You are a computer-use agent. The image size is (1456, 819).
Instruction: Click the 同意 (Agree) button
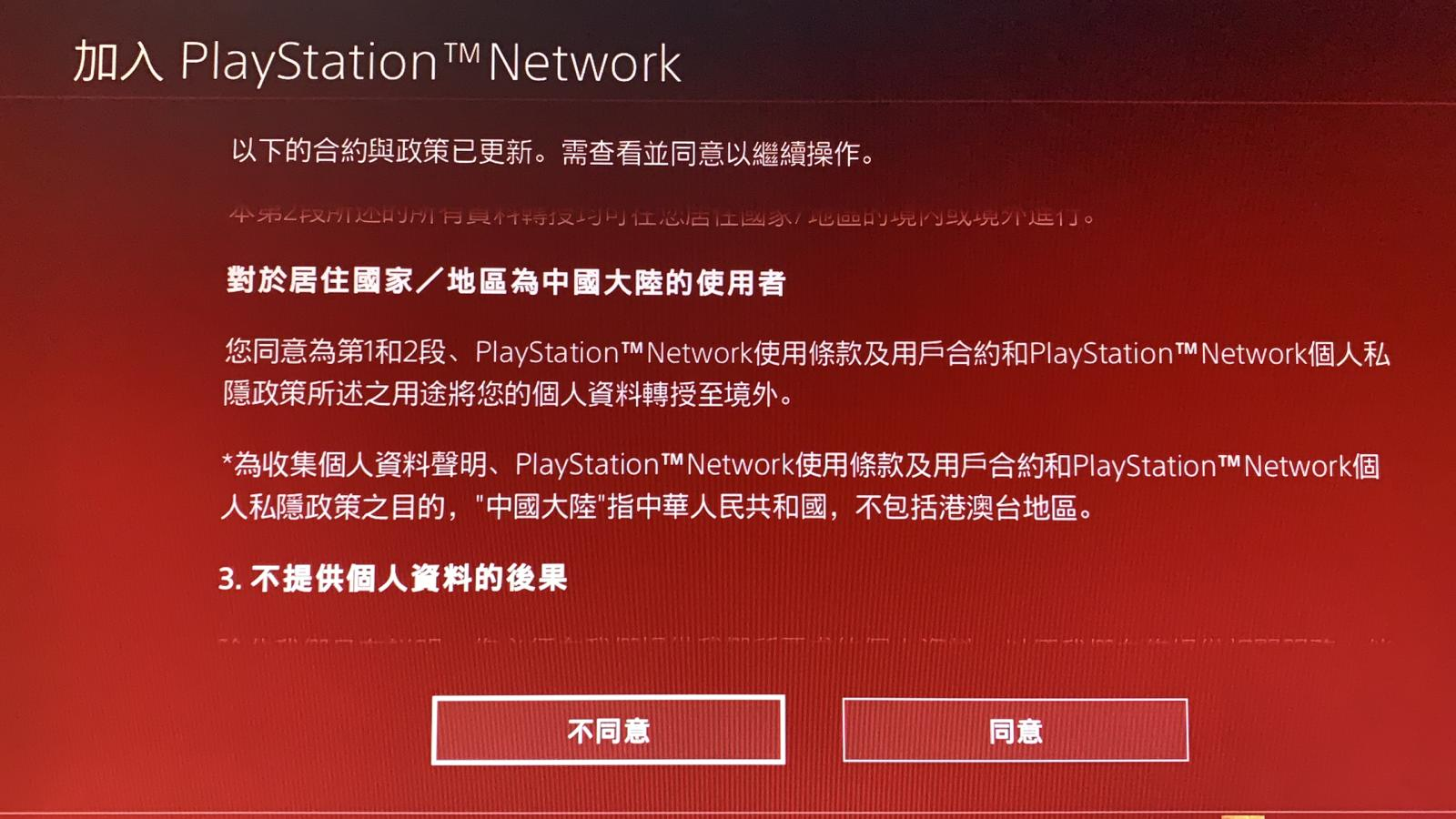(1015, 730)
